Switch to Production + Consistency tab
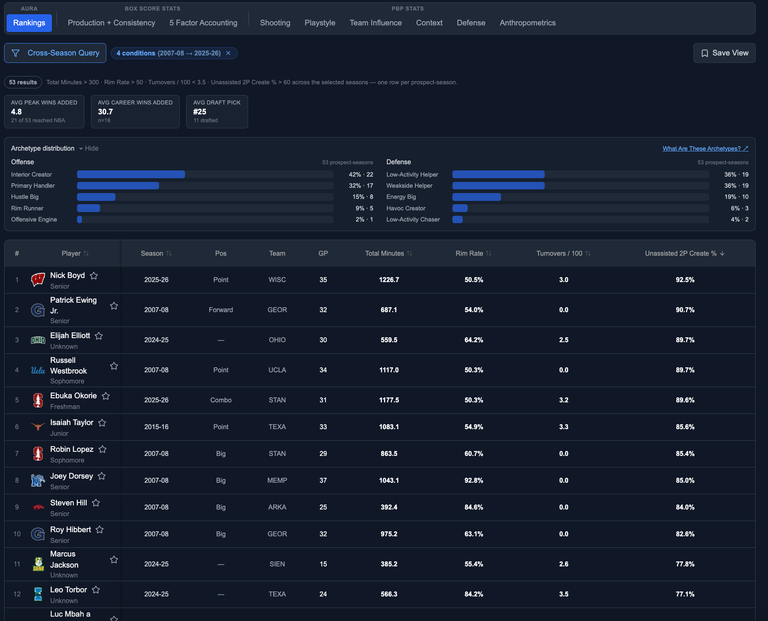This screenshot has width=768, height=621. point(111,23)
